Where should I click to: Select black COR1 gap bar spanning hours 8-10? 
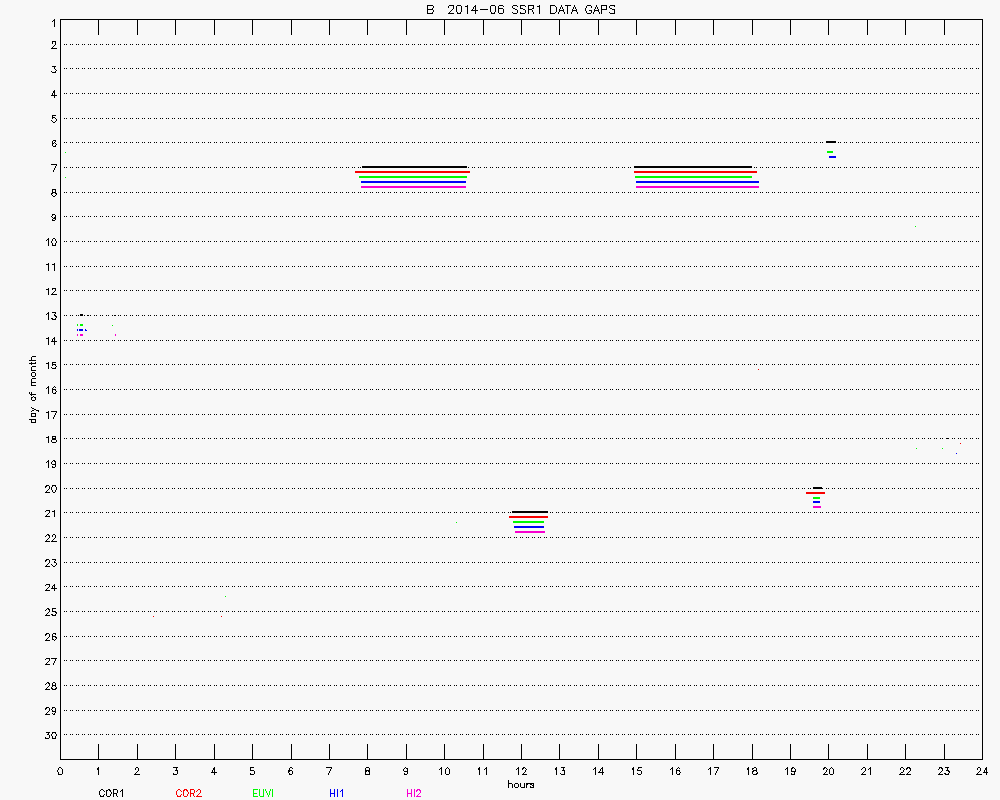point(414,167)
